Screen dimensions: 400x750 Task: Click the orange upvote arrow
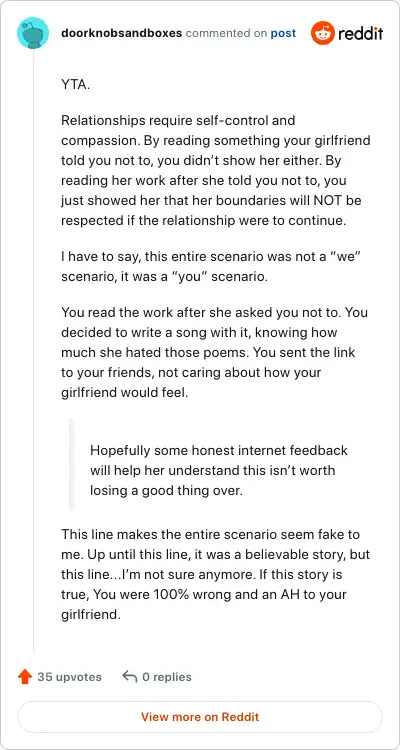coord(24,677)
